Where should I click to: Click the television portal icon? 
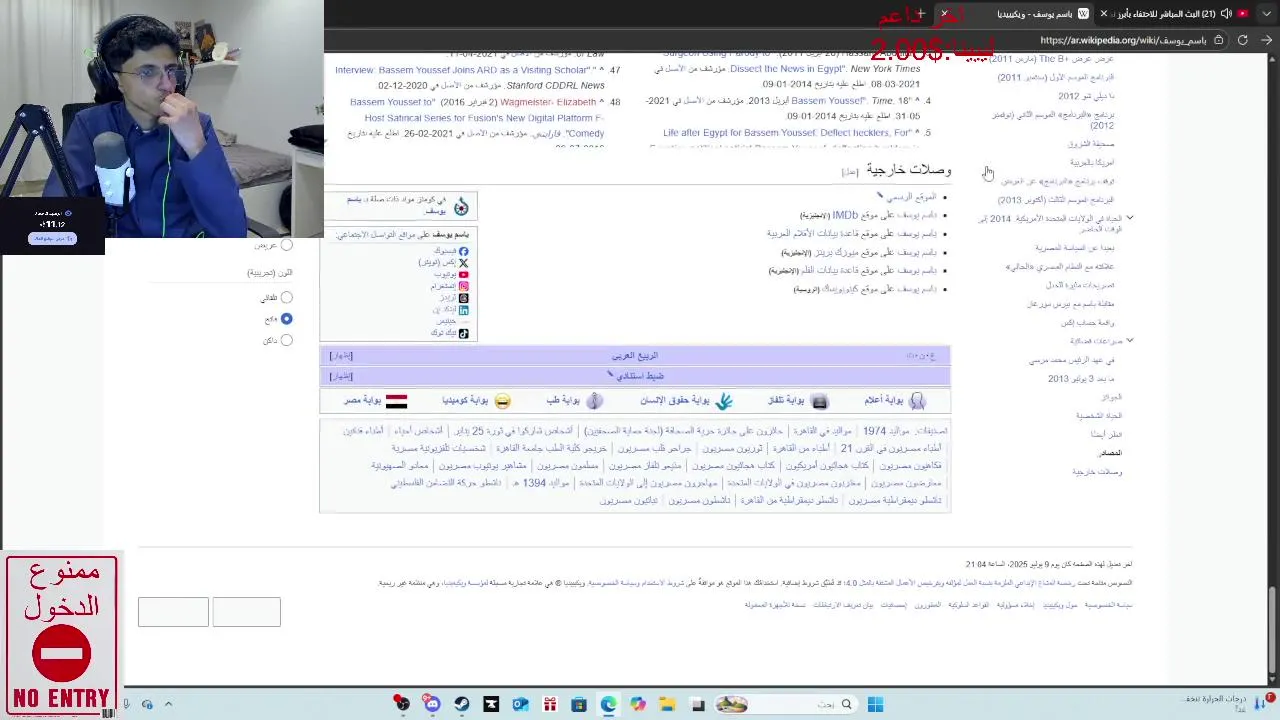pos(819,401)
